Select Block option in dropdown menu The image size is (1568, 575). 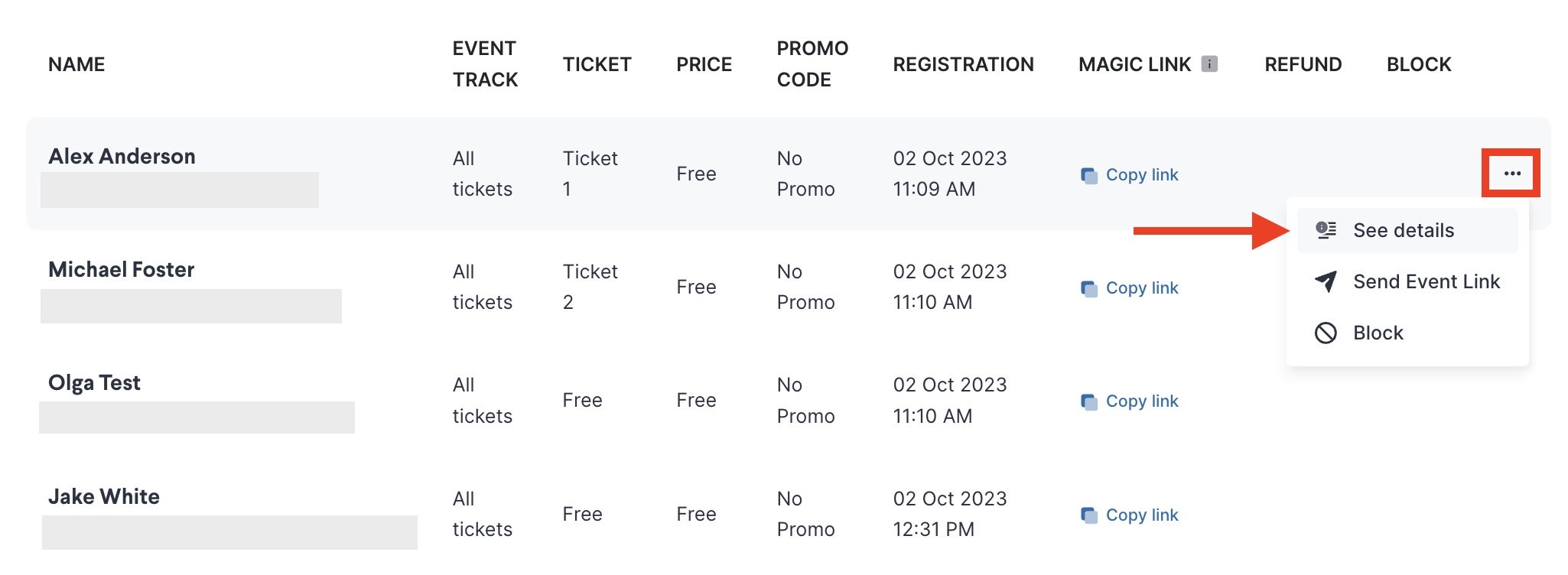1407,333
